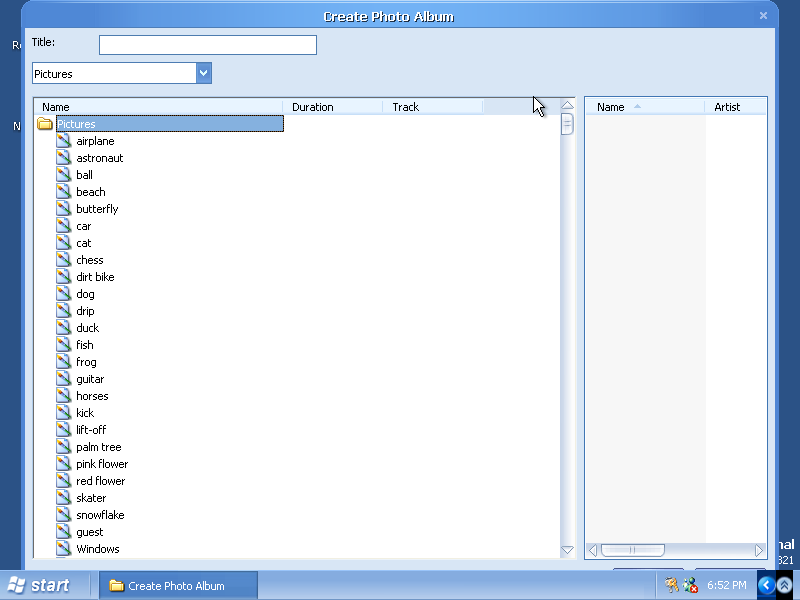
Task: Select the snowflake file name
Action: [x=101, y=515]
